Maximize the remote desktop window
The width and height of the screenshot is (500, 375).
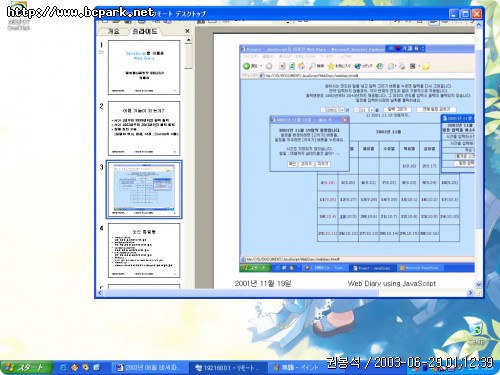(x=465, y=14)
